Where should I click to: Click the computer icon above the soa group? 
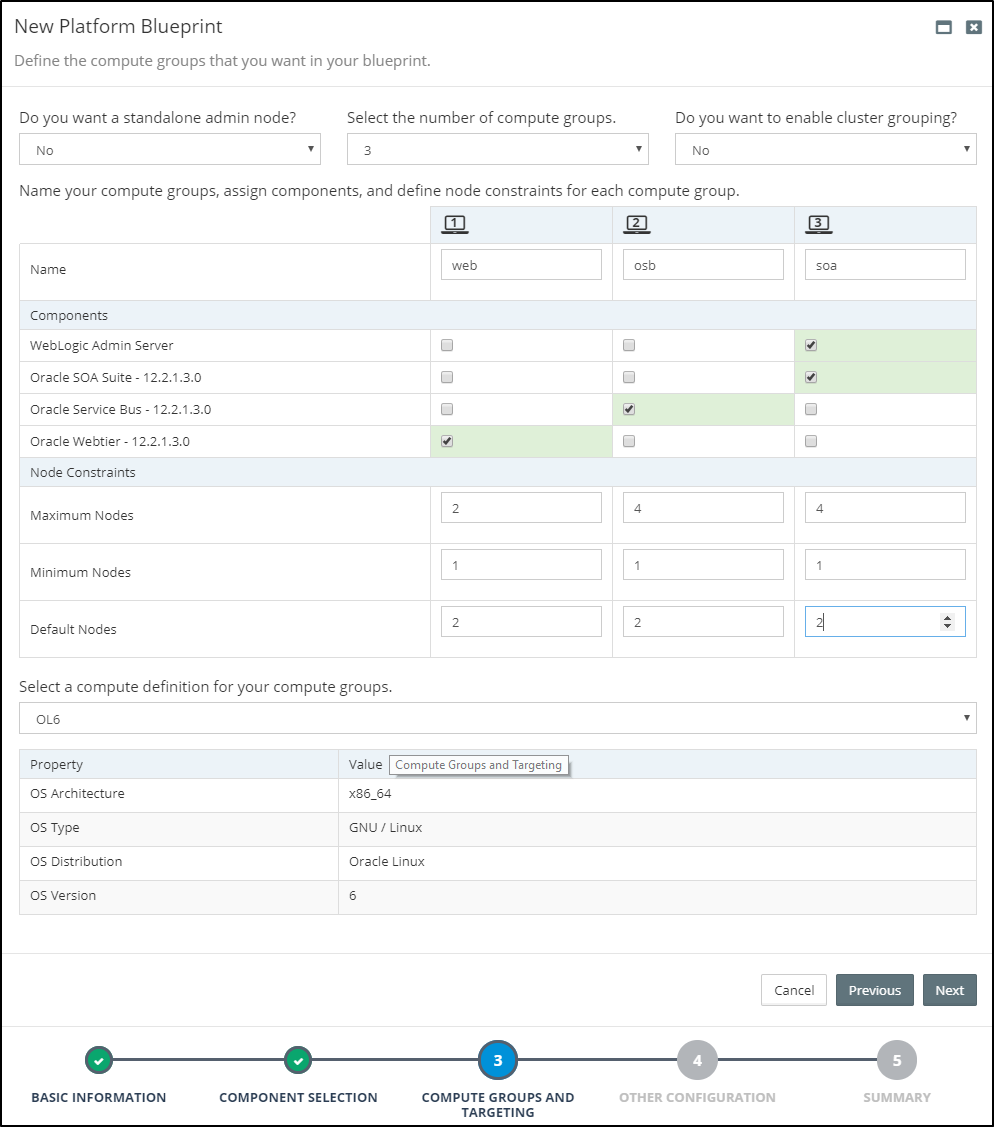click(x=819, y=223)
